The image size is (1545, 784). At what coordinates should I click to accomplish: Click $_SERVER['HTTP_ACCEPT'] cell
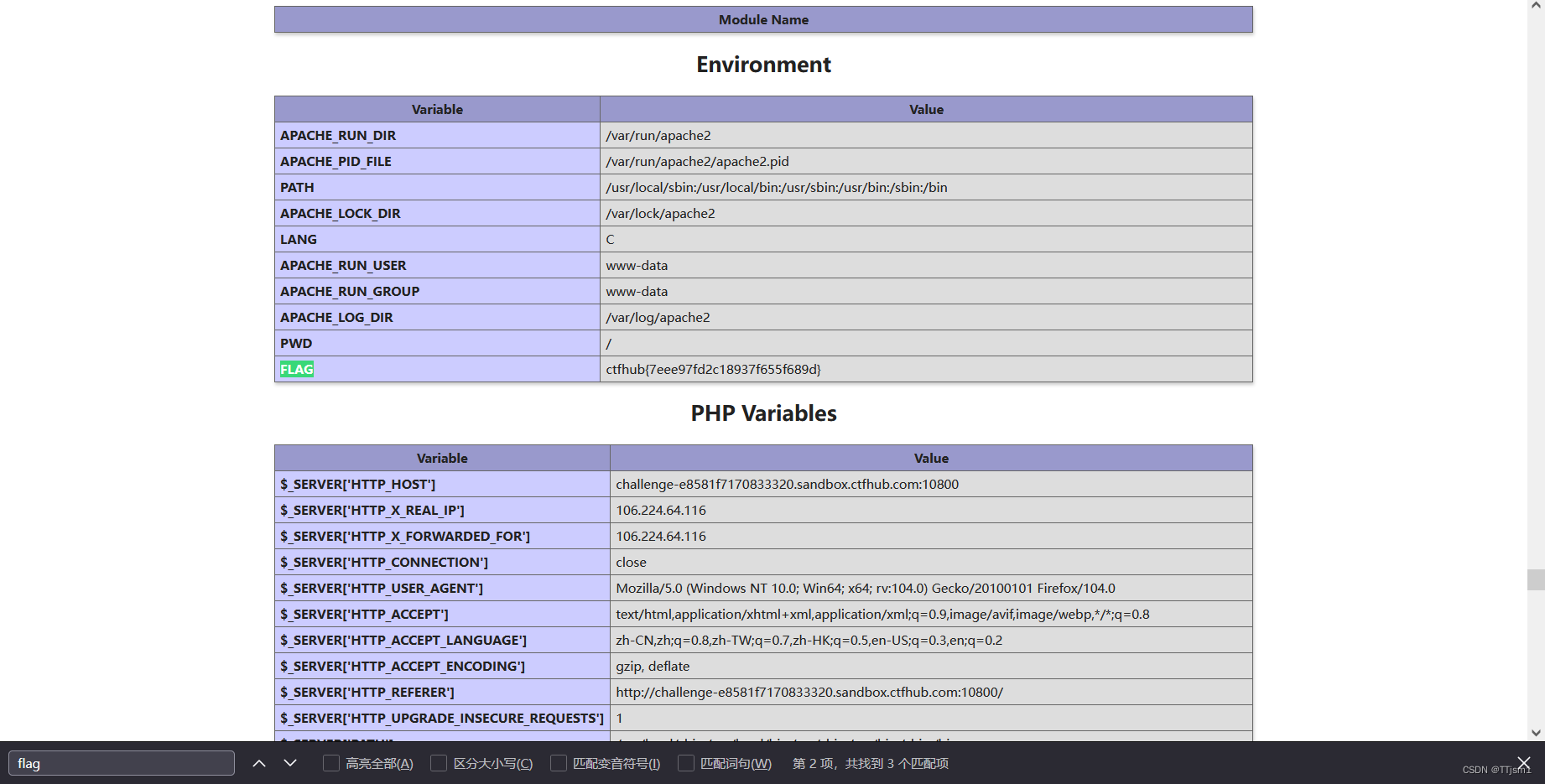point(442,614)
